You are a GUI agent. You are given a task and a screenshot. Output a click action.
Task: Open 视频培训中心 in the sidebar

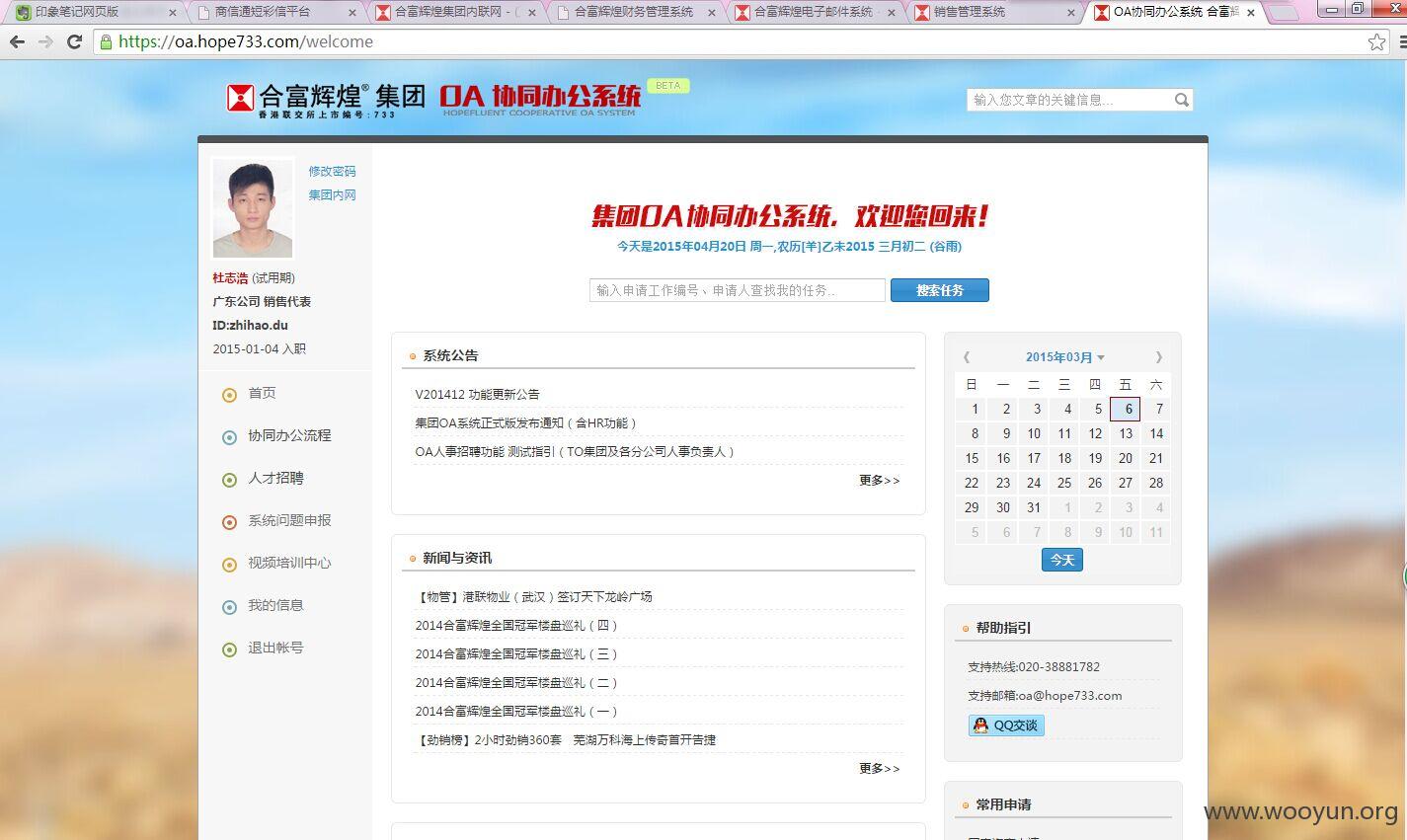pos(289,563)
